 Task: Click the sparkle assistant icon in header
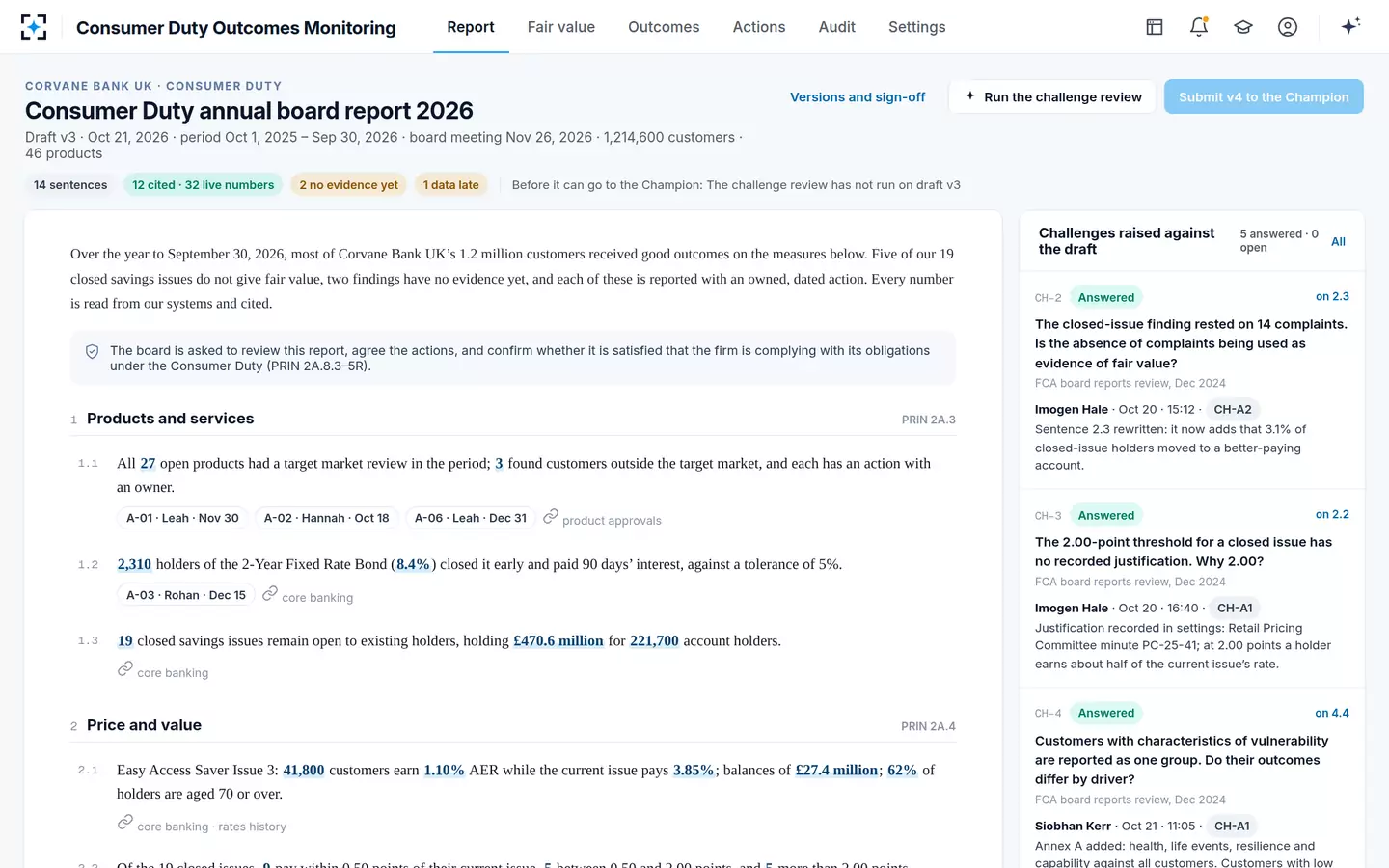pos(1350,26)
